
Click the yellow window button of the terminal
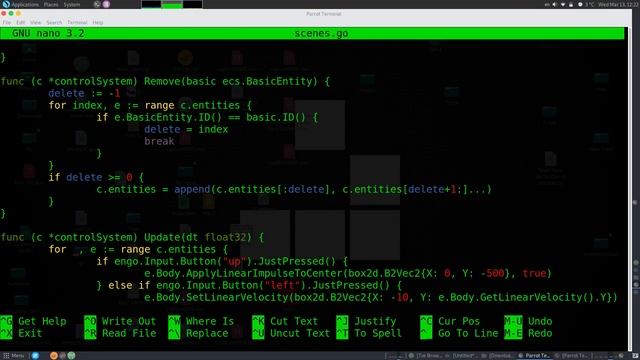(18, 13)
